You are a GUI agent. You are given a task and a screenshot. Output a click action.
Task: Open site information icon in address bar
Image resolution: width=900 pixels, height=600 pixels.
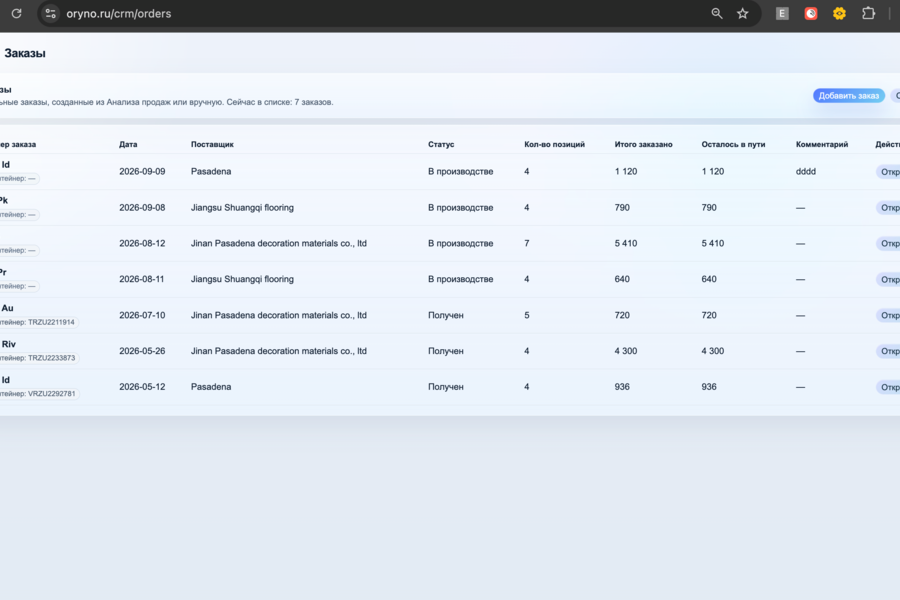(51, 13)
